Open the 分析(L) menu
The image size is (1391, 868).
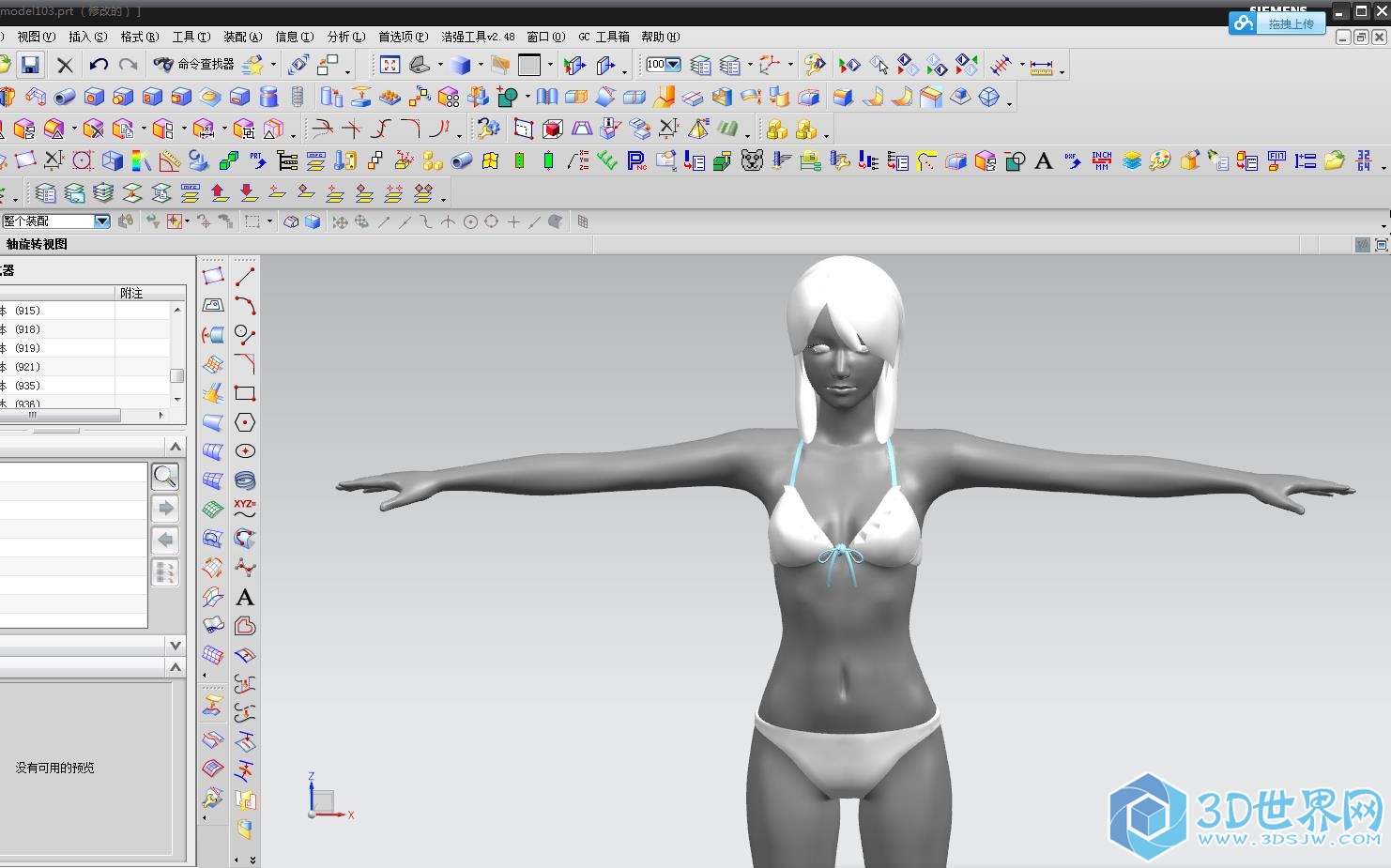(345, 37)
